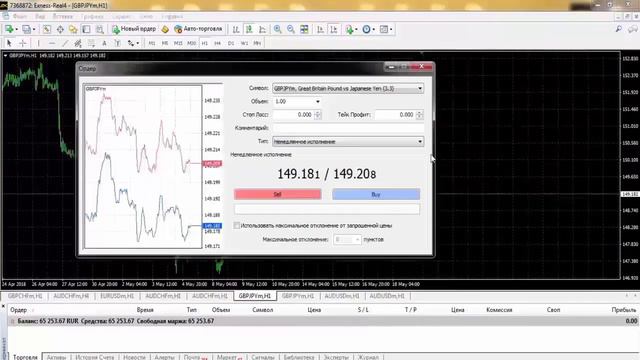
Task: Switch to the EURUSDm,H1 chart tab
Action: 117,296
